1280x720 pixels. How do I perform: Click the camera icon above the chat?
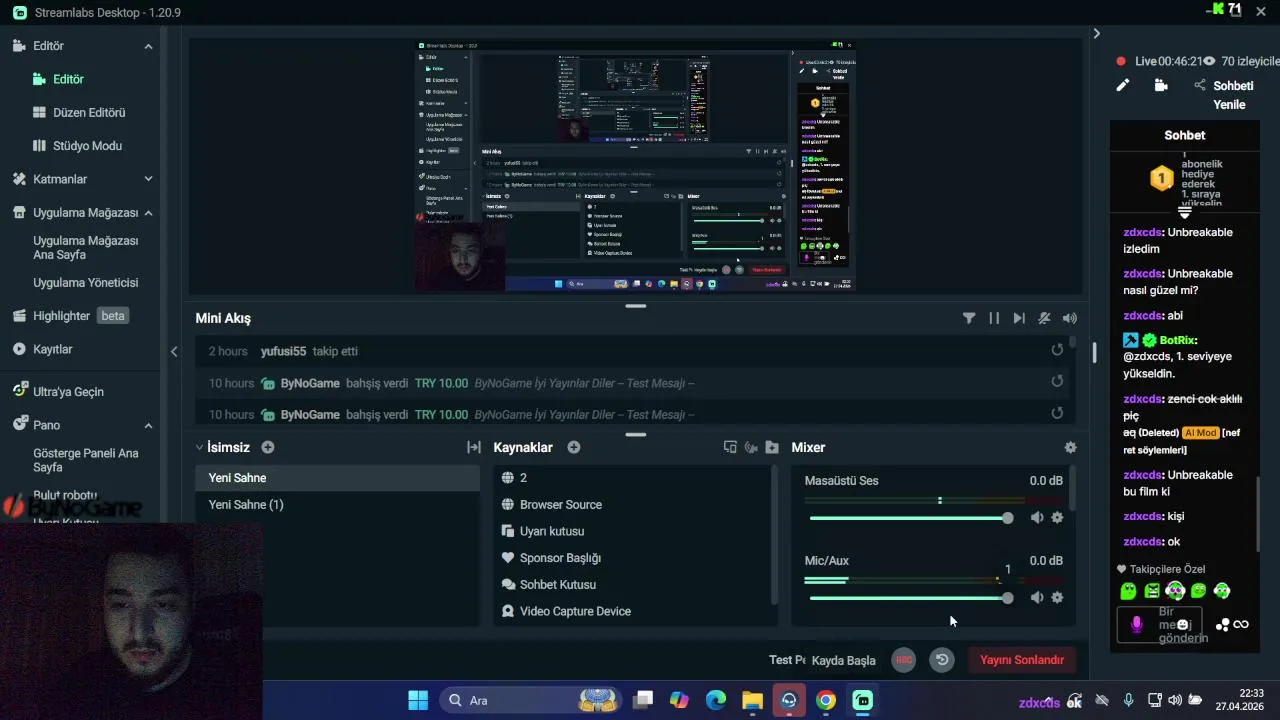1161,86
